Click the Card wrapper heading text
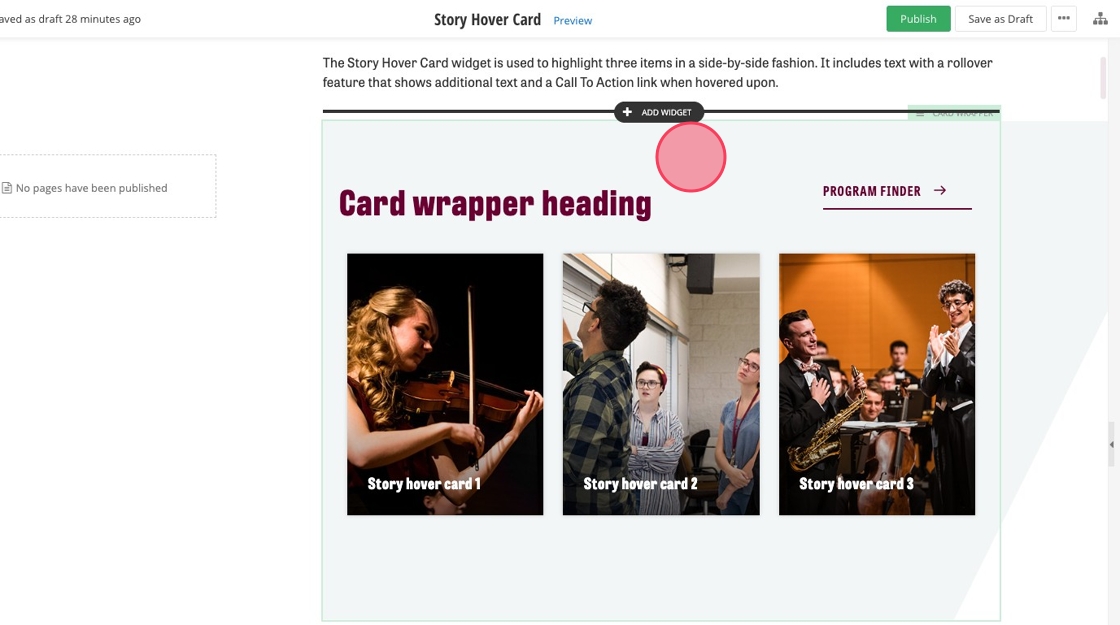The height and width of the screenshot is (625, 1120). pyautogui.click(x=495, y=204)
